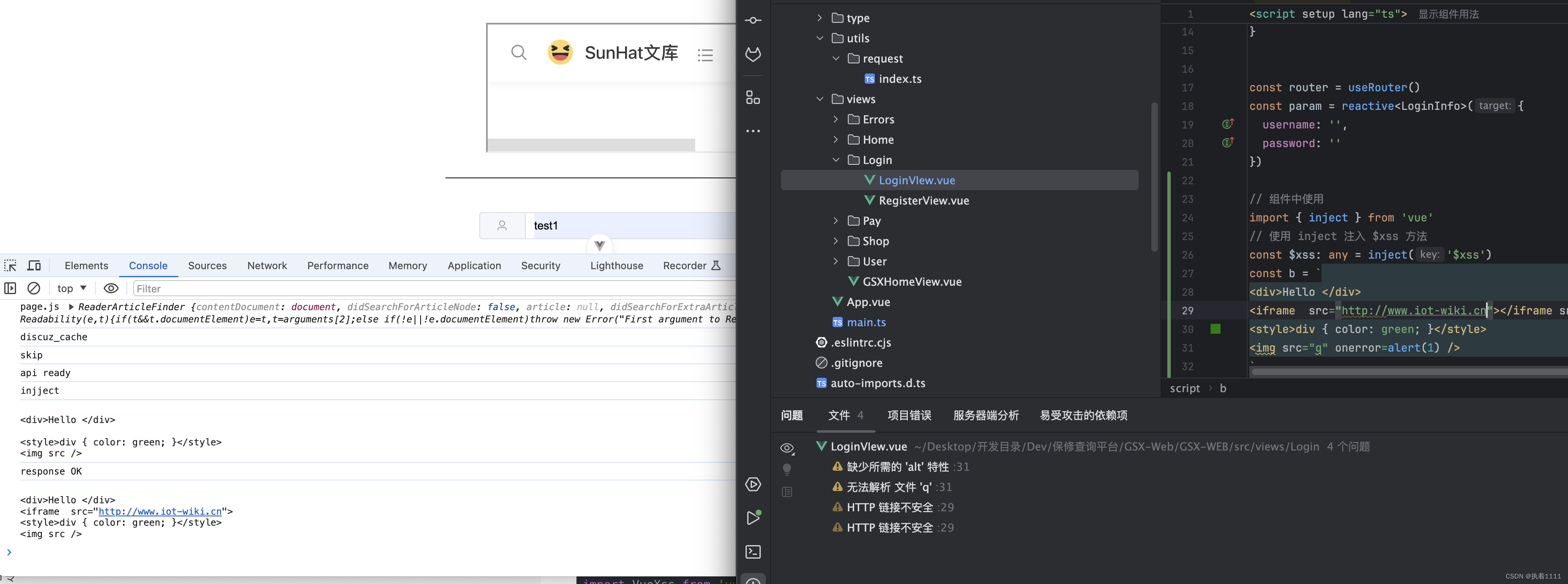Open LoginView.vue in editor
The image size is (1568, 584).
(x=916, y=180)
